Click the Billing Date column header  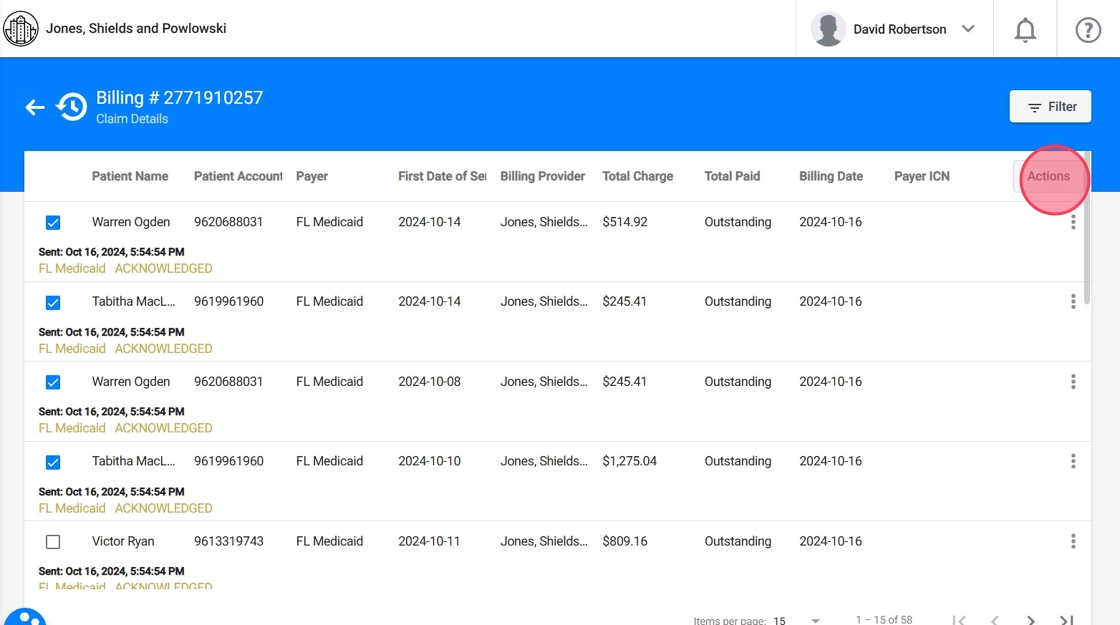pyautogui.click(x=831, y=176)
